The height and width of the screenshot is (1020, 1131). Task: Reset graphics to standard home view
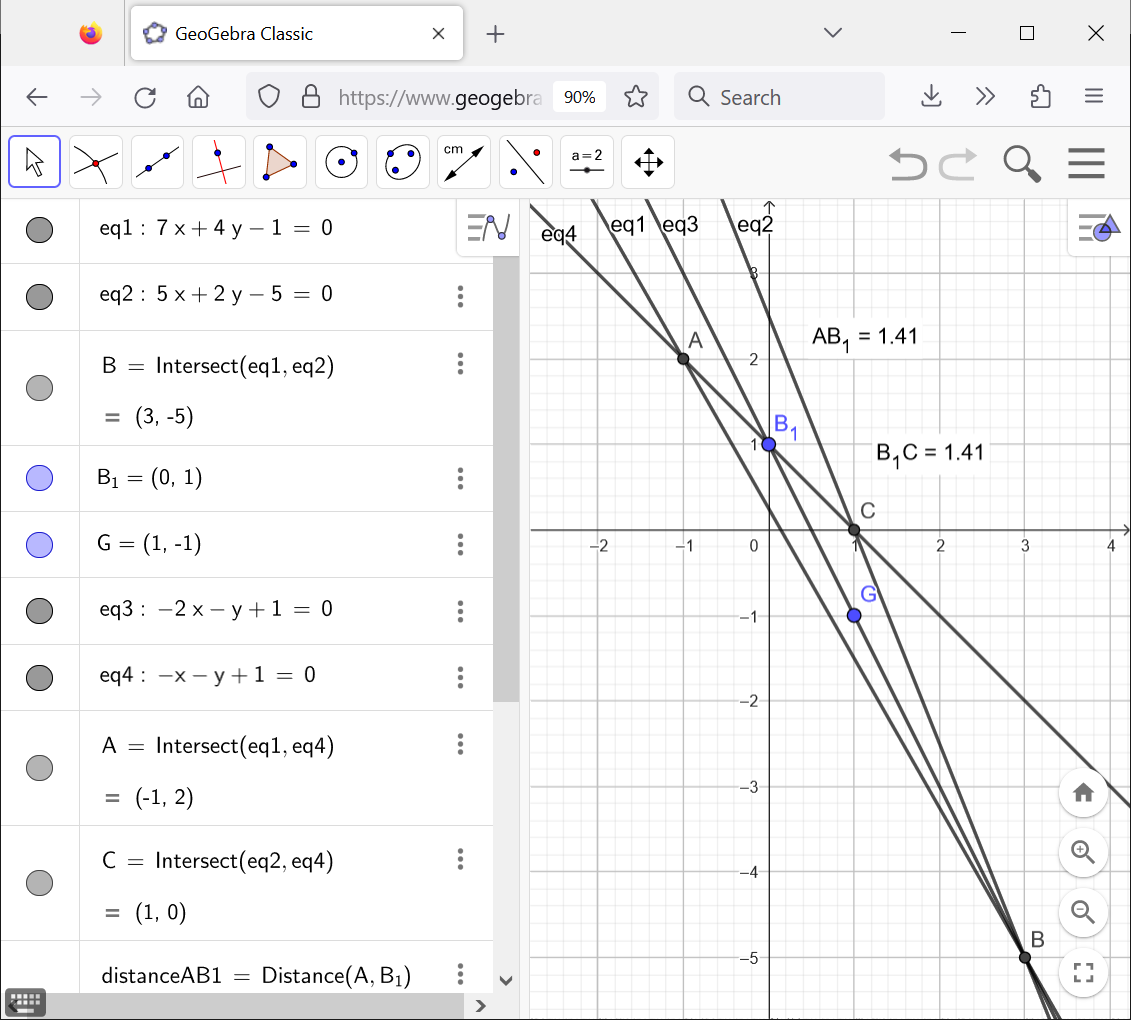[x=1083, y=793]
